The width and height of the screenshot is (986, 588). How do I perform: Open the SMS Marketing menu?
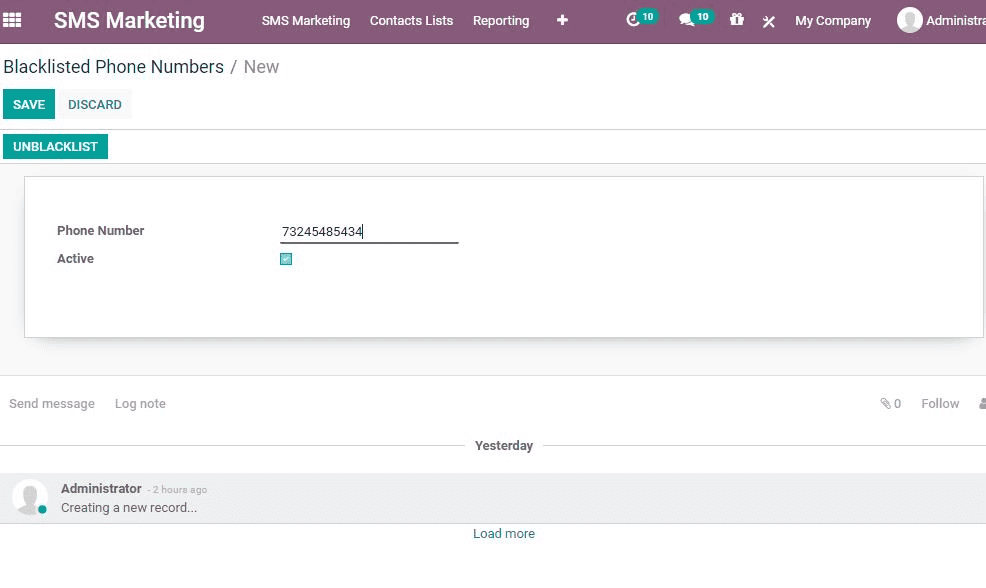pyautogui.click(x=306, y=21)
